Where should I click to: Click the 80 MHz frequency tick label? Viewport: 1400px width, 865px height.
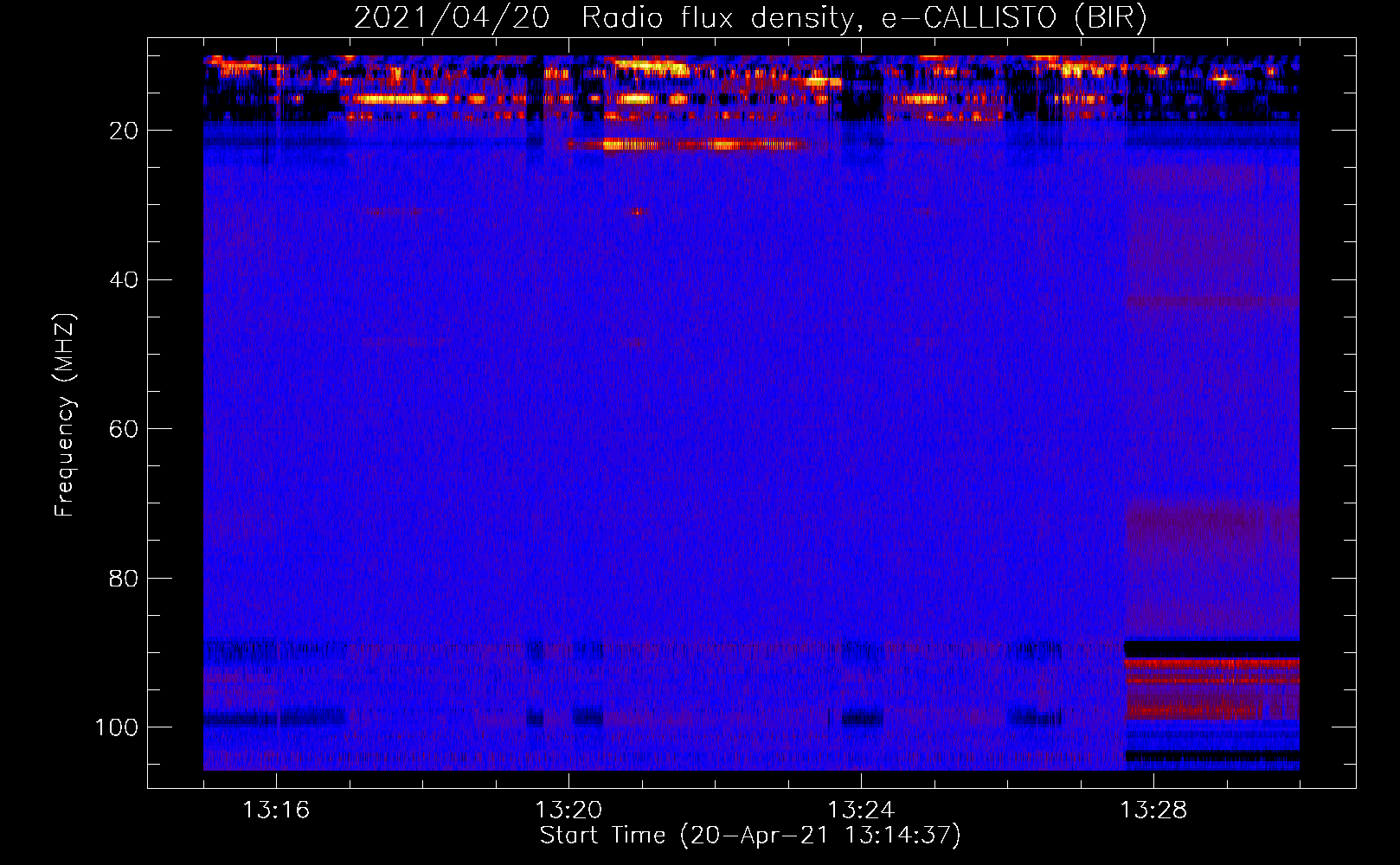[124, 578]
